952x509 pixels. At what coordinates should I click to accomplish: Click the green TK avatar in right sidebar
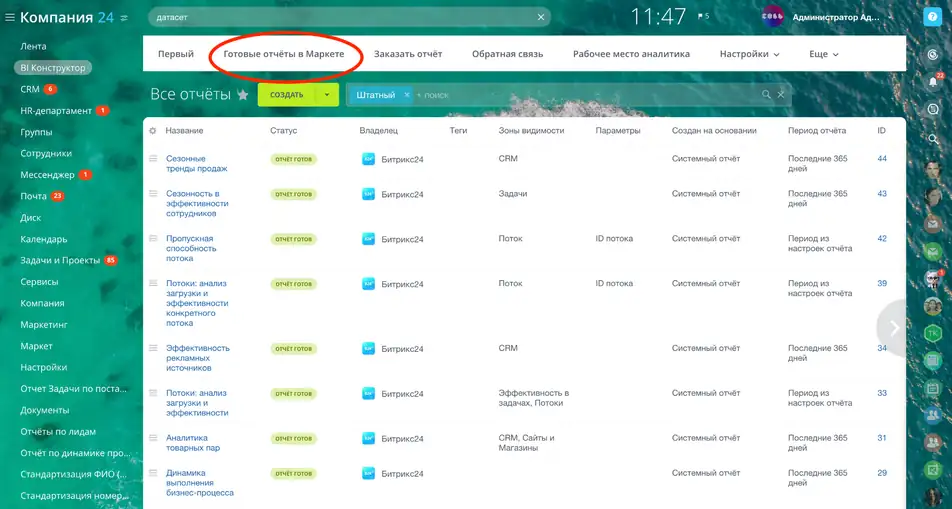pyautogui.click(x=933, y=333)
